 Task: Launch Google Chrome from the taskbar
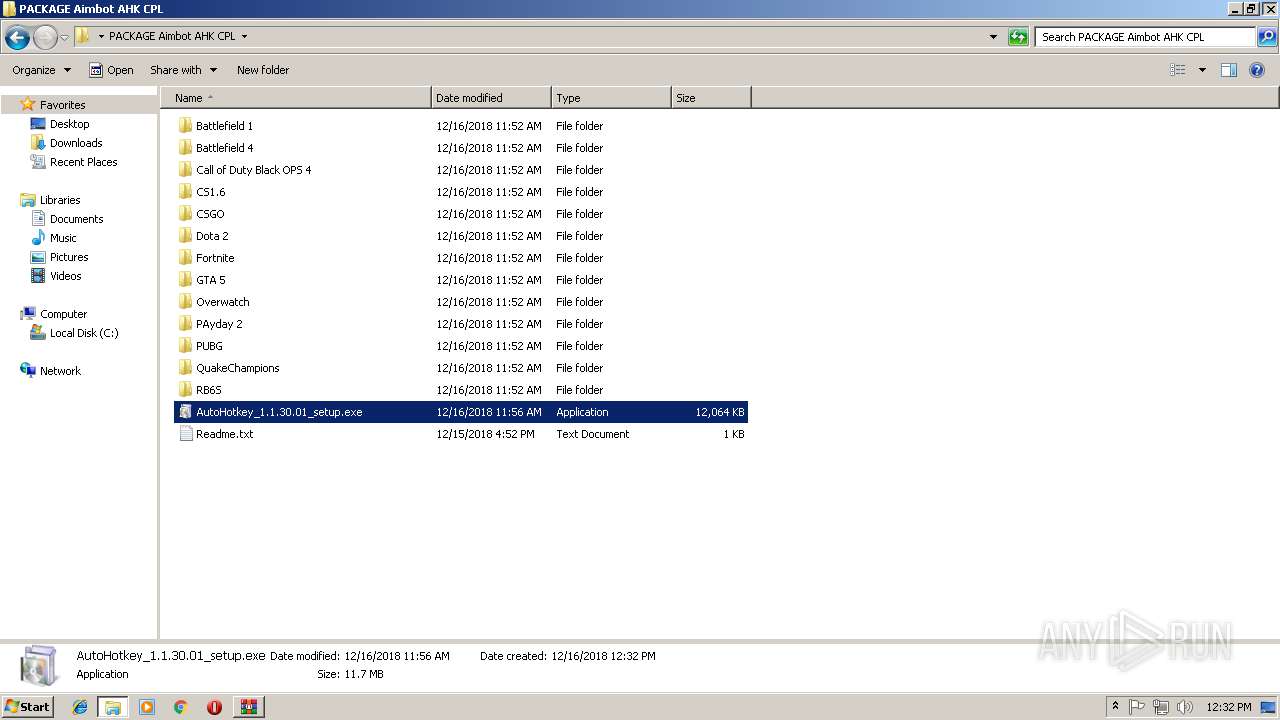(181, 707)
